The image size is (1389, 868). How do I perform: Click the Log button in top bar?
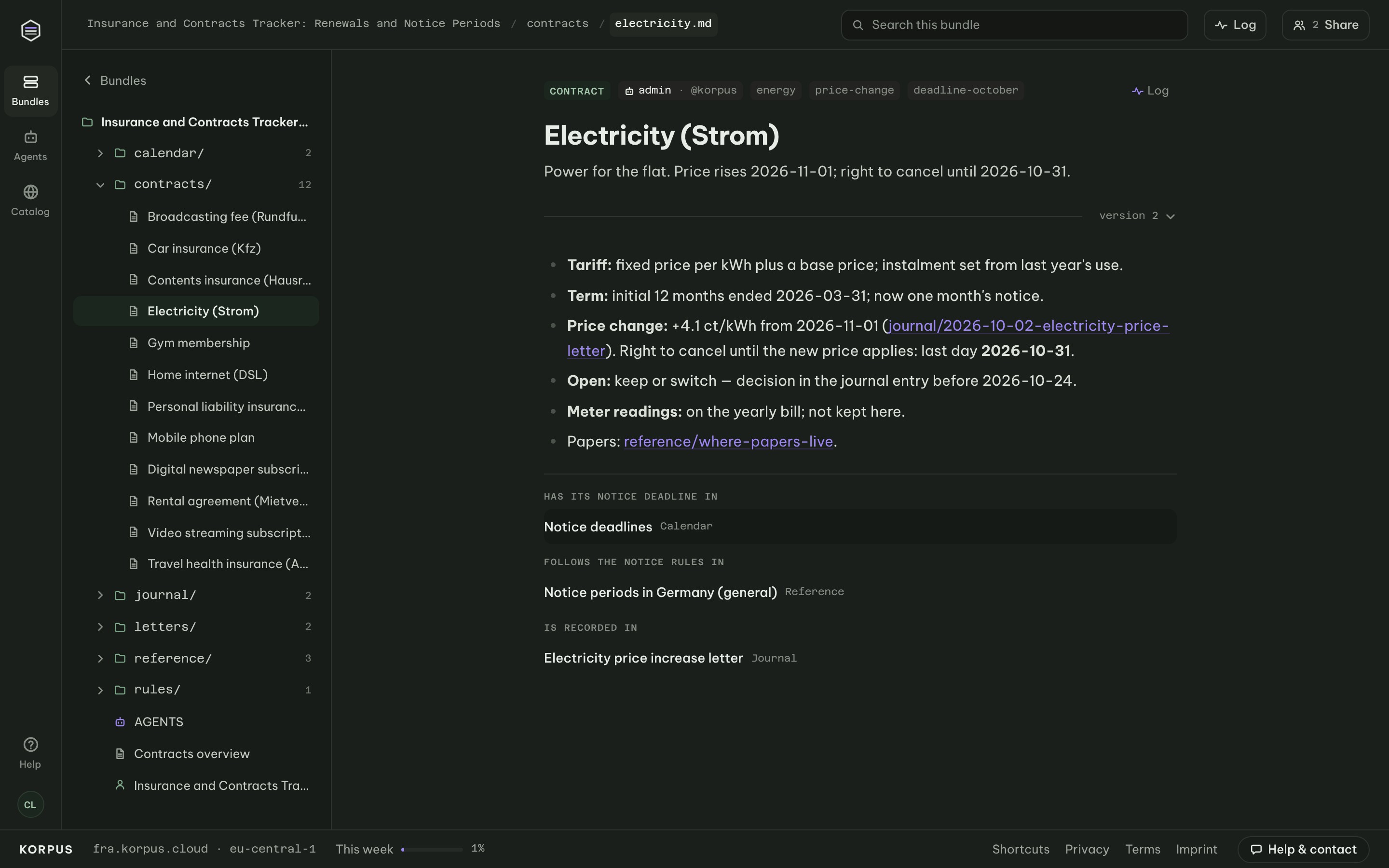[x=1235, y=25]
